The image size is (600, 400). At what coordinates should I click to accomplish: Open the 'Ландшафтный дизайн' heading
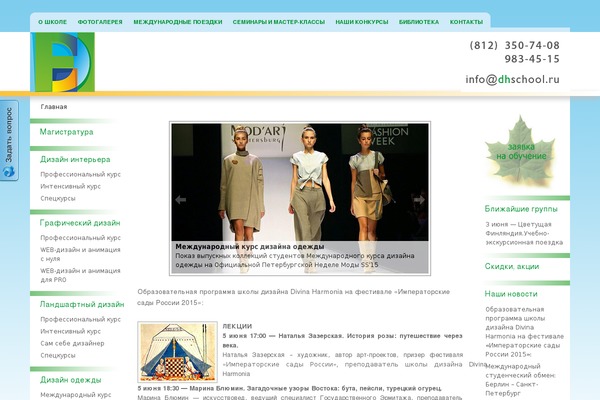click(x=82, y=304)
